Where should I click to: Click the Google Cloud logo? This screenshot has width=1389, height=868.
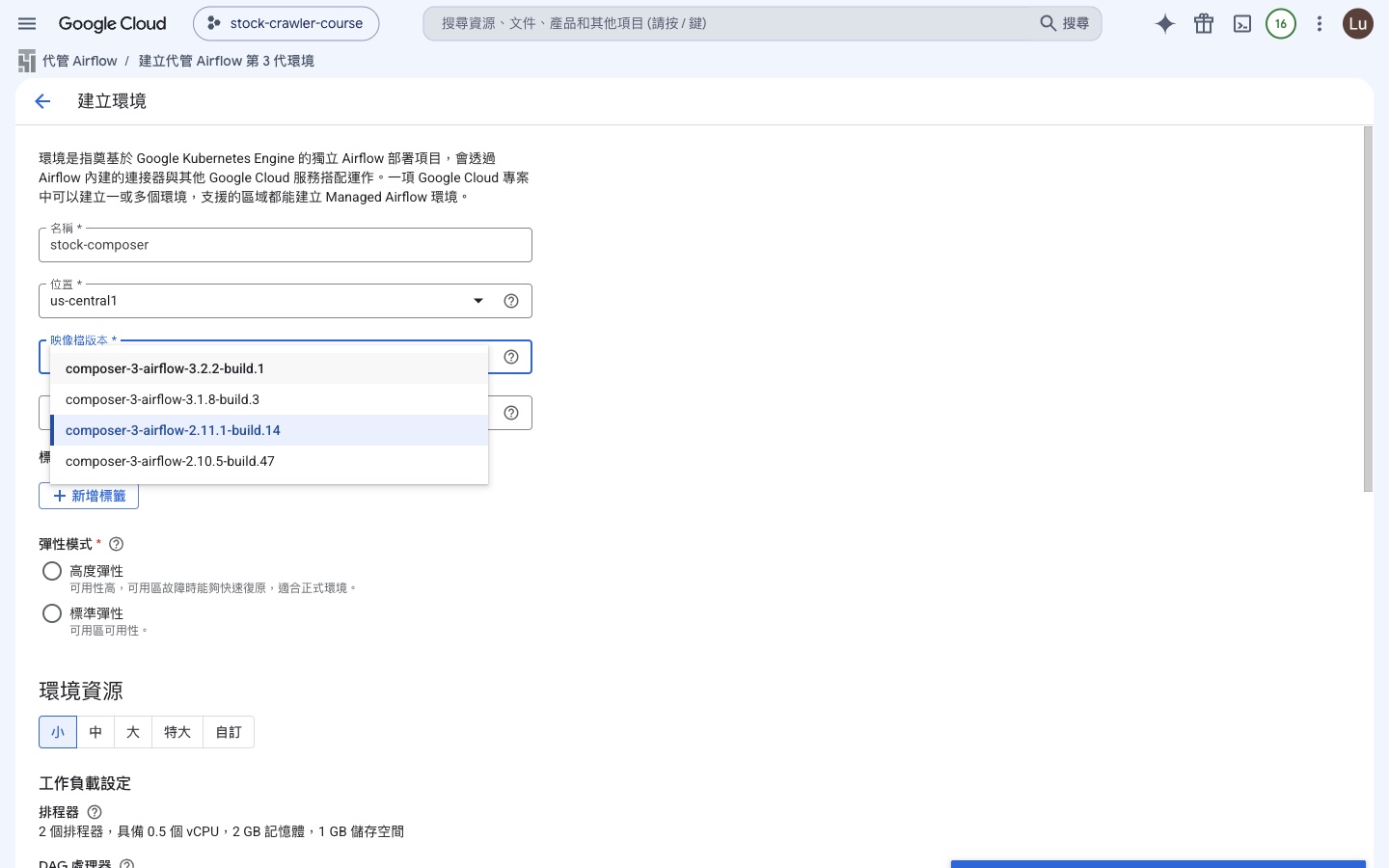[112, 23]
